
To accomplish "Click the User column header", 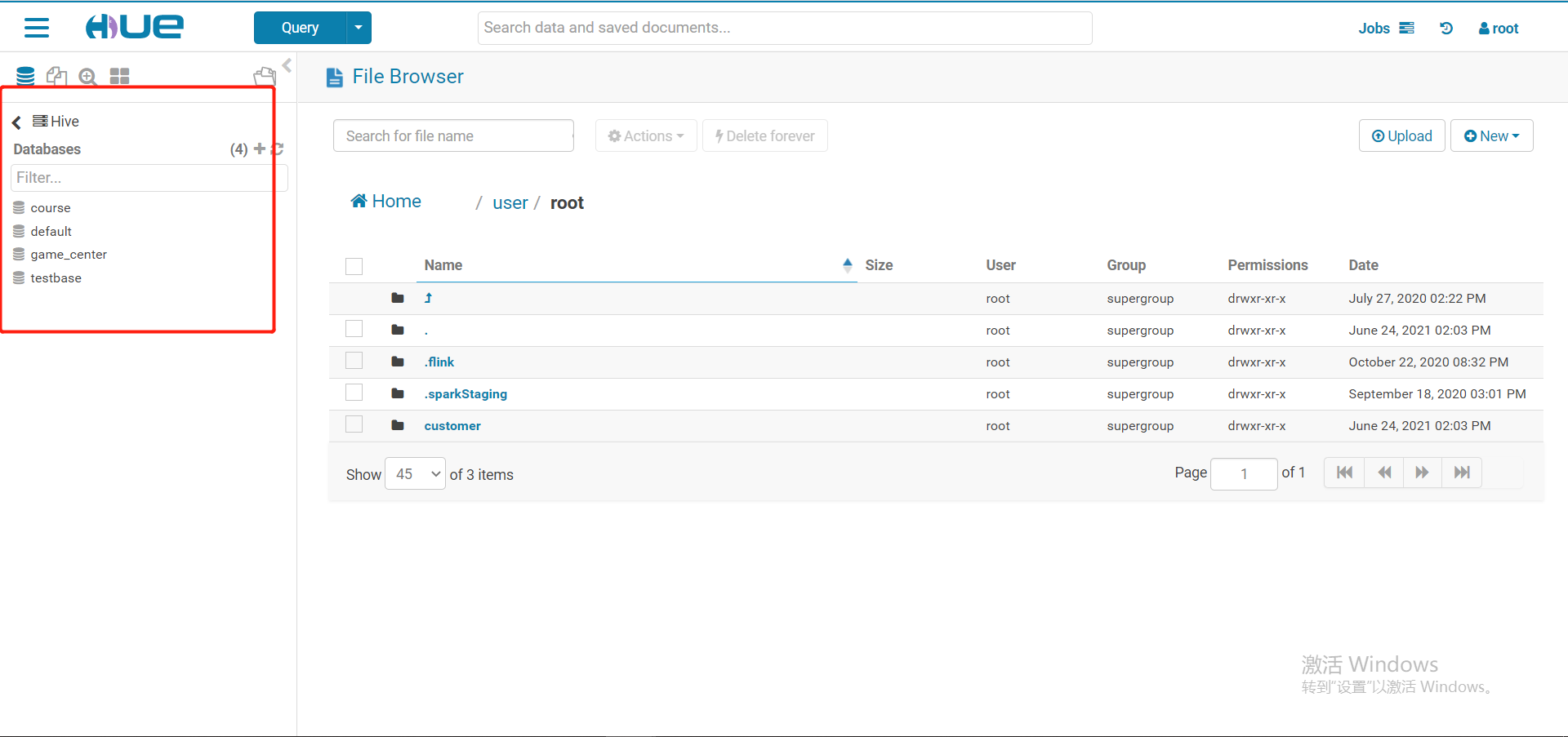I will coord(1000,265).
